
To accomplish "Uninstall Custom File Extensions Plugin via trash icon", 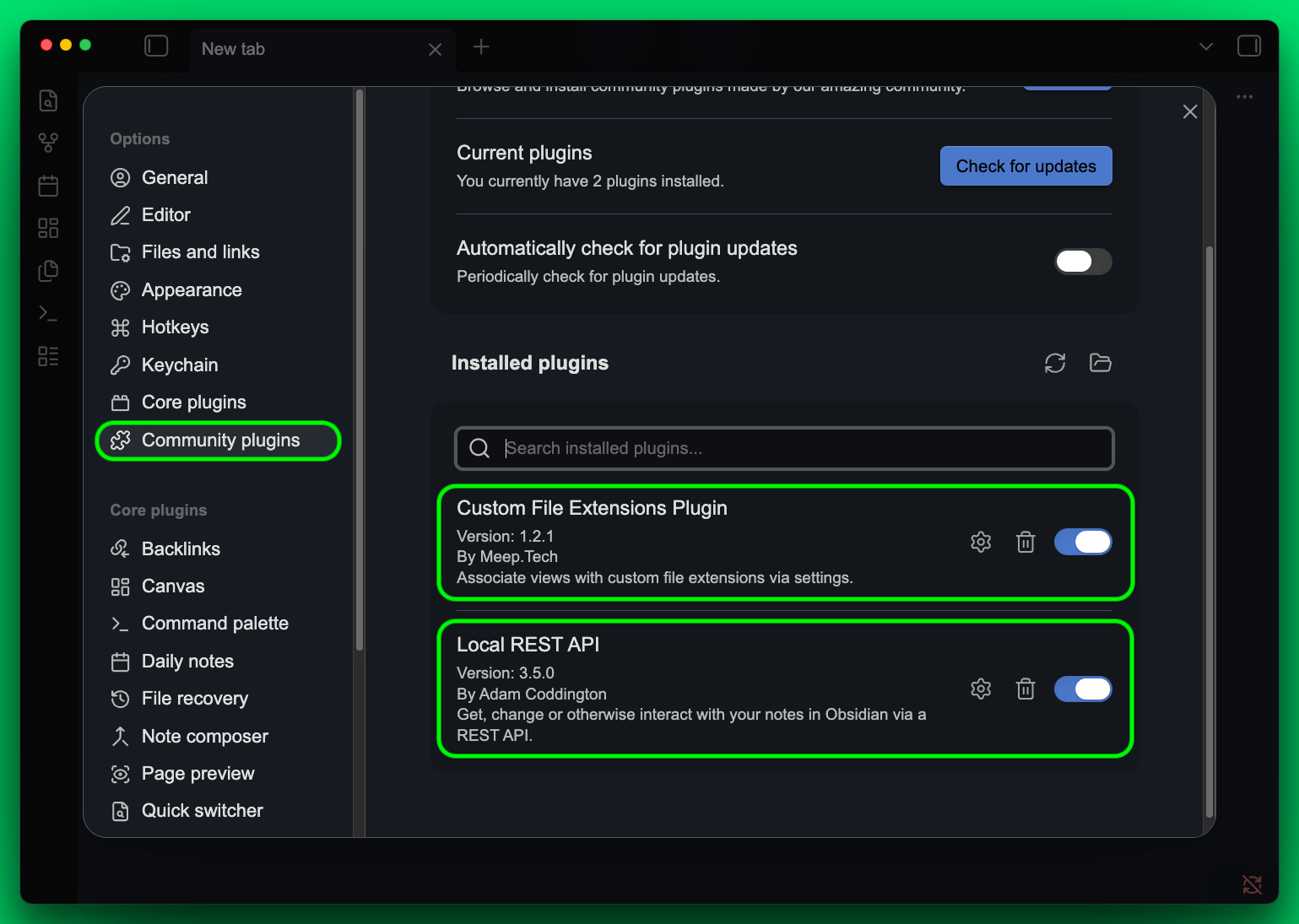I will coord(1026,542).
